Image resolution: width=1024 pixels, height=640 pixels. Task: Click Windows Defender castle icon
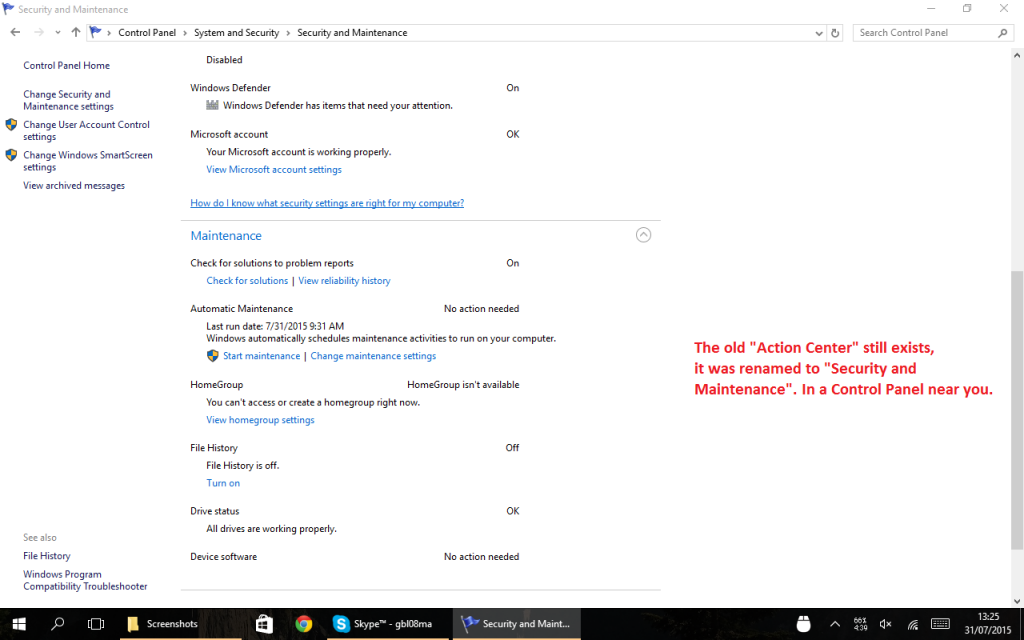tap(212, 105)
